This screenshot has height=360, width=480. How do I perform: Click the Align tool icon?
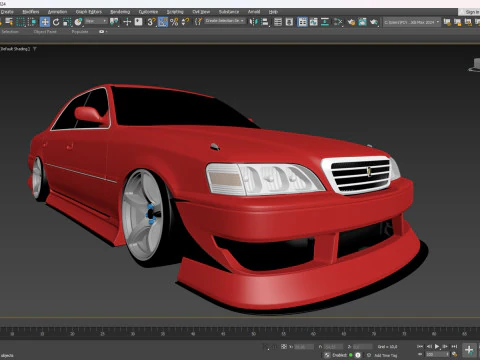265,22
